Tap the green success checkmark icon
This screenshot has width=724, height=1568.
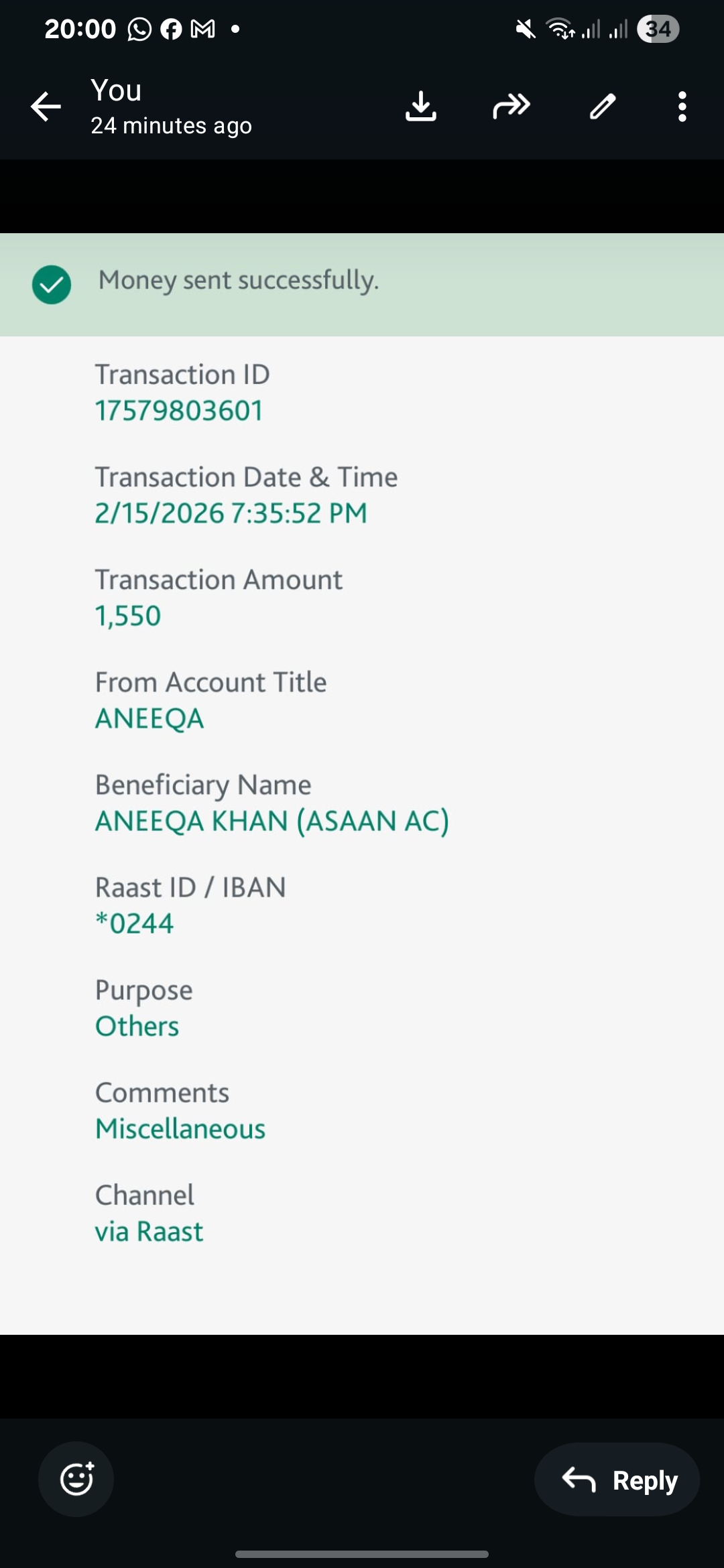(52, 285)
